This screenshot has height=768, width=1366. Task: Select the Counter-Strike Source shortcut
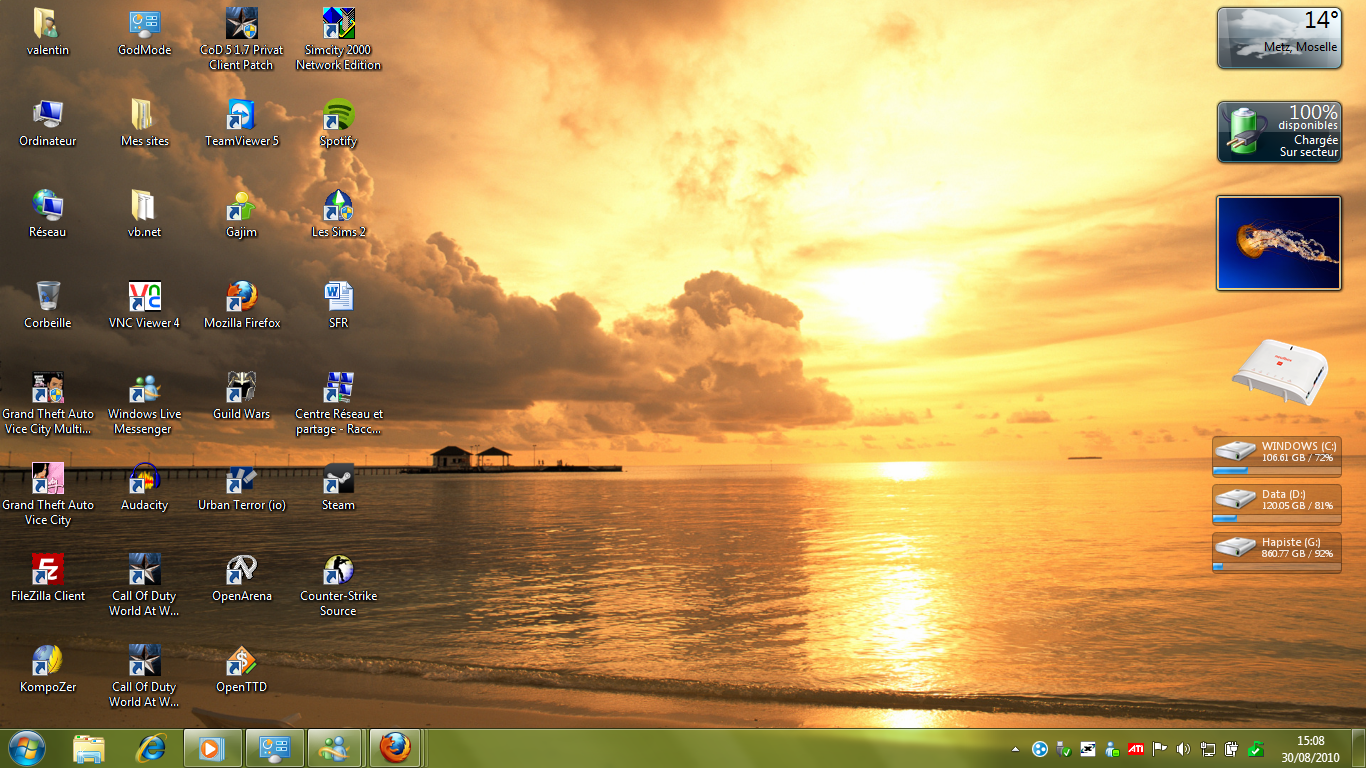click(338, 571)
